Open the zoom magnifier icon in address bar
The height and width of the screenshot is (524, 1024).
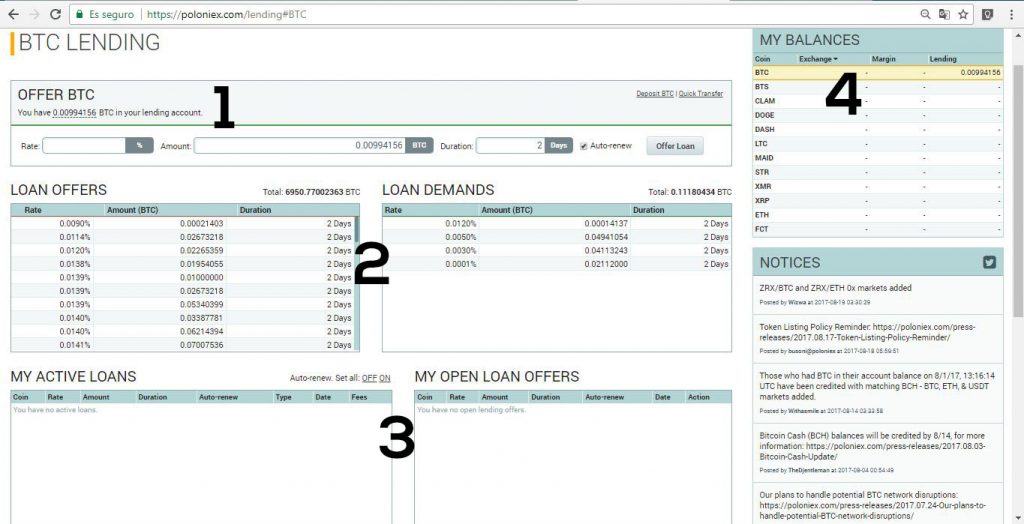pyautogui.click(x=925, y=14)
